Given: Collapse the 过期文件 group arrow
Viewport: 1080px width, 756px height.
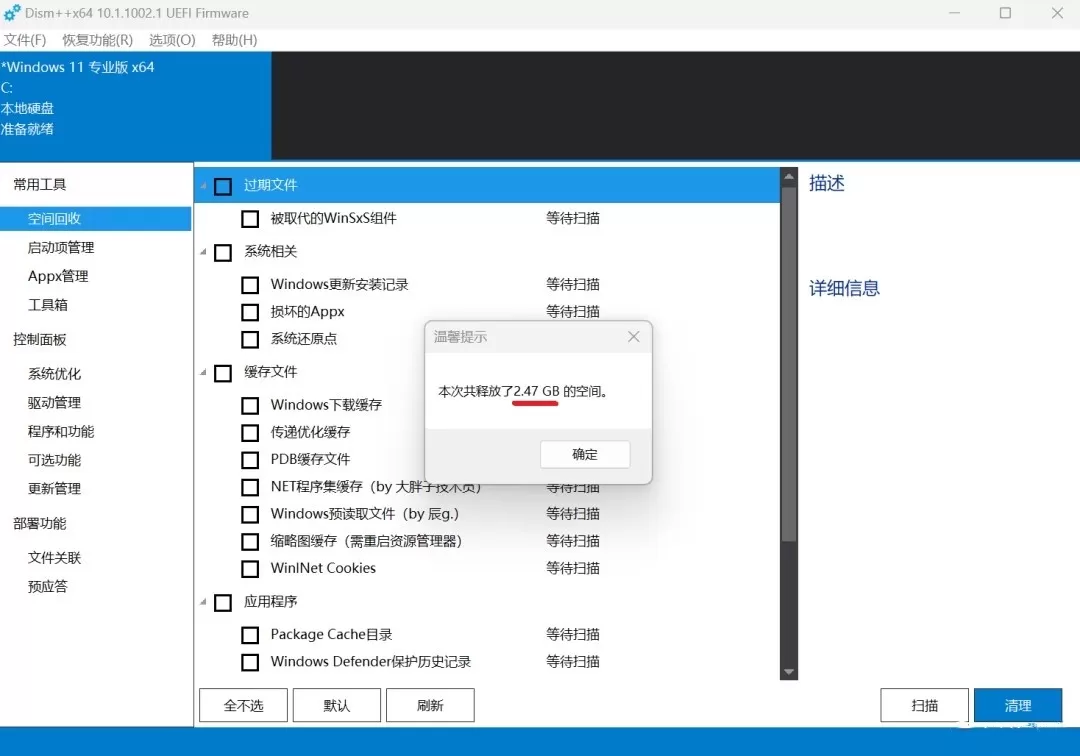Looking at the screenshot, I should 203,185.
